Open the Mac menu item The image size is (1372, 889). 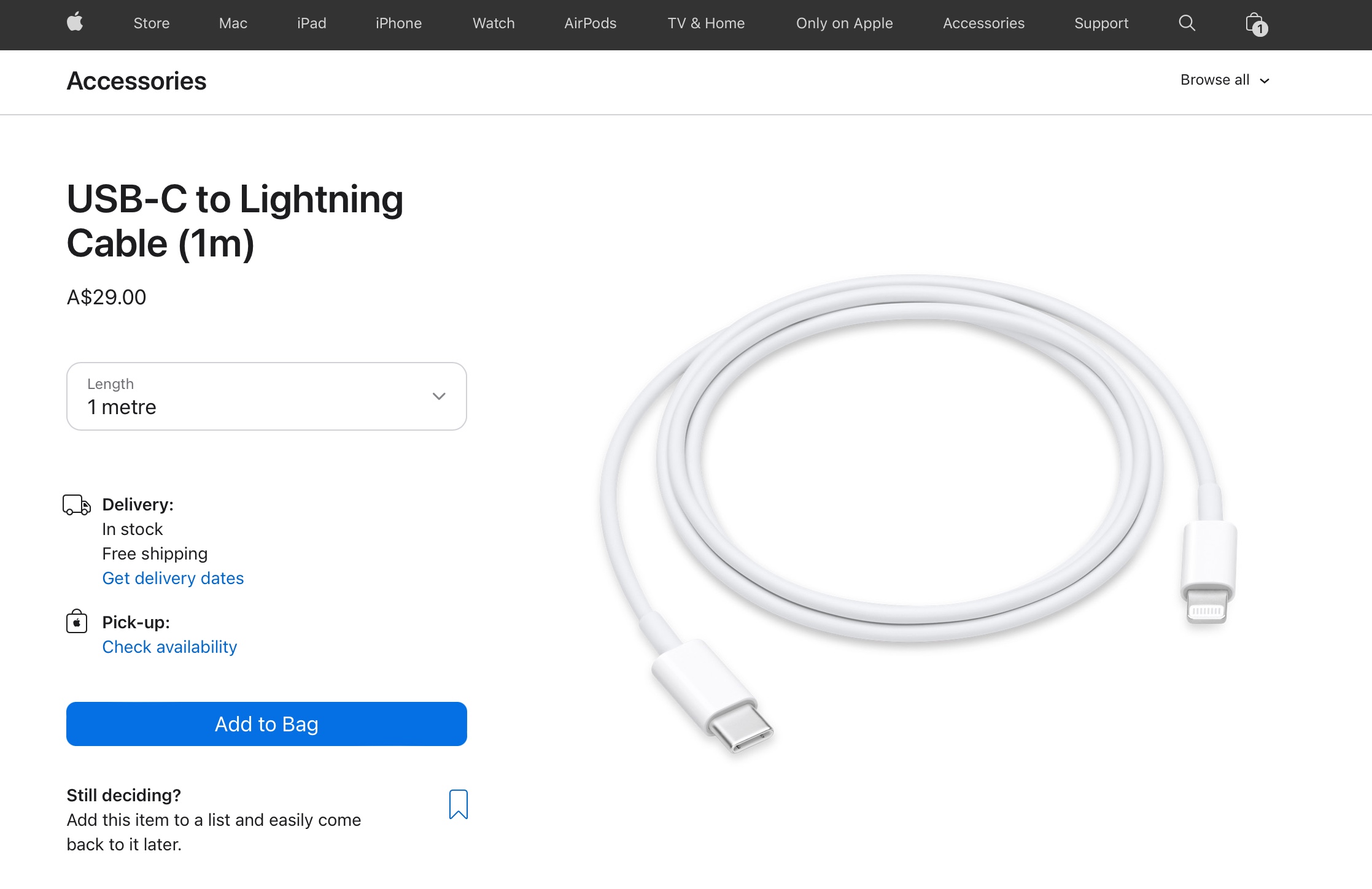[x=233, y=23]
